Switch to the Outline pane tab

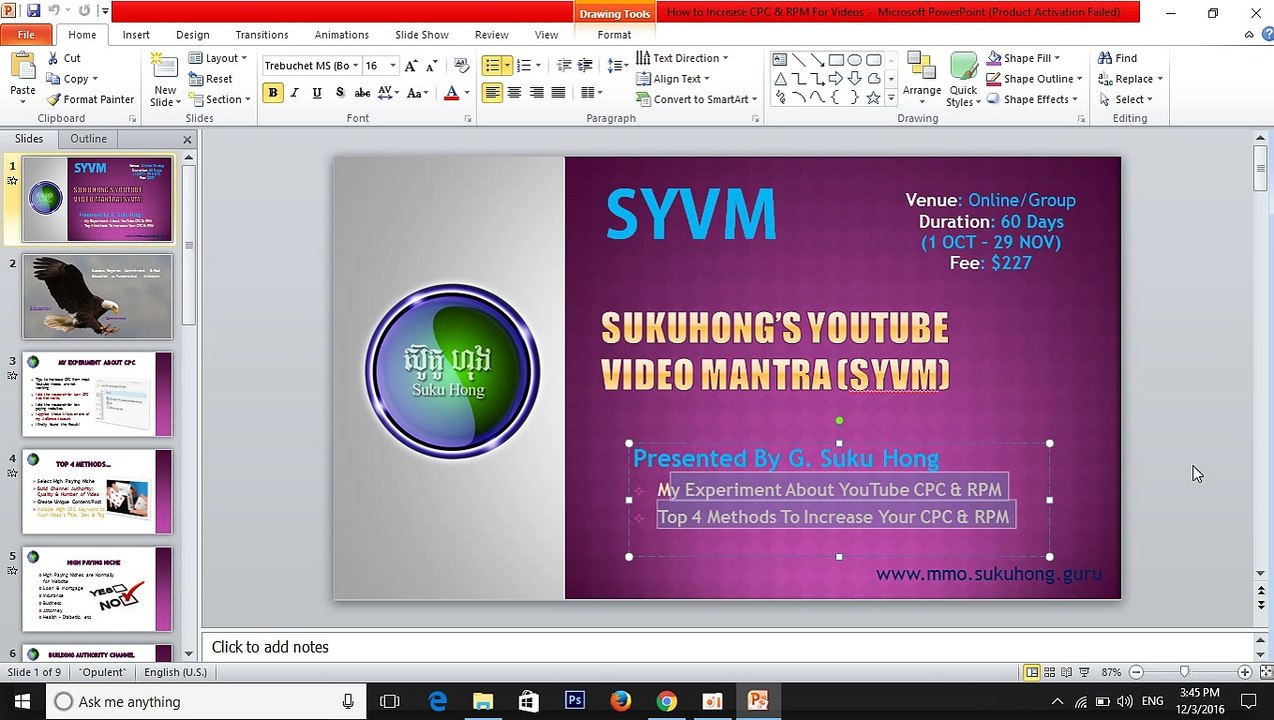(88, 139)
